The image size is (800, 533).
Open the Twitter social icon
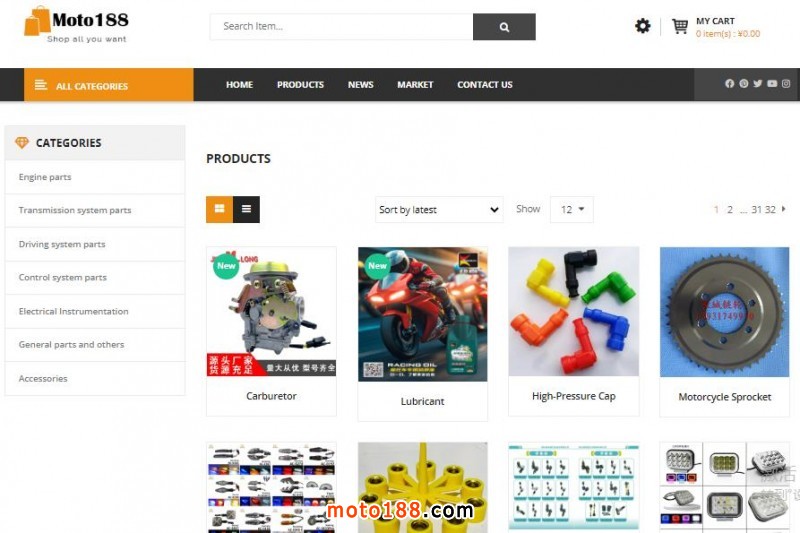click(758, 84)
